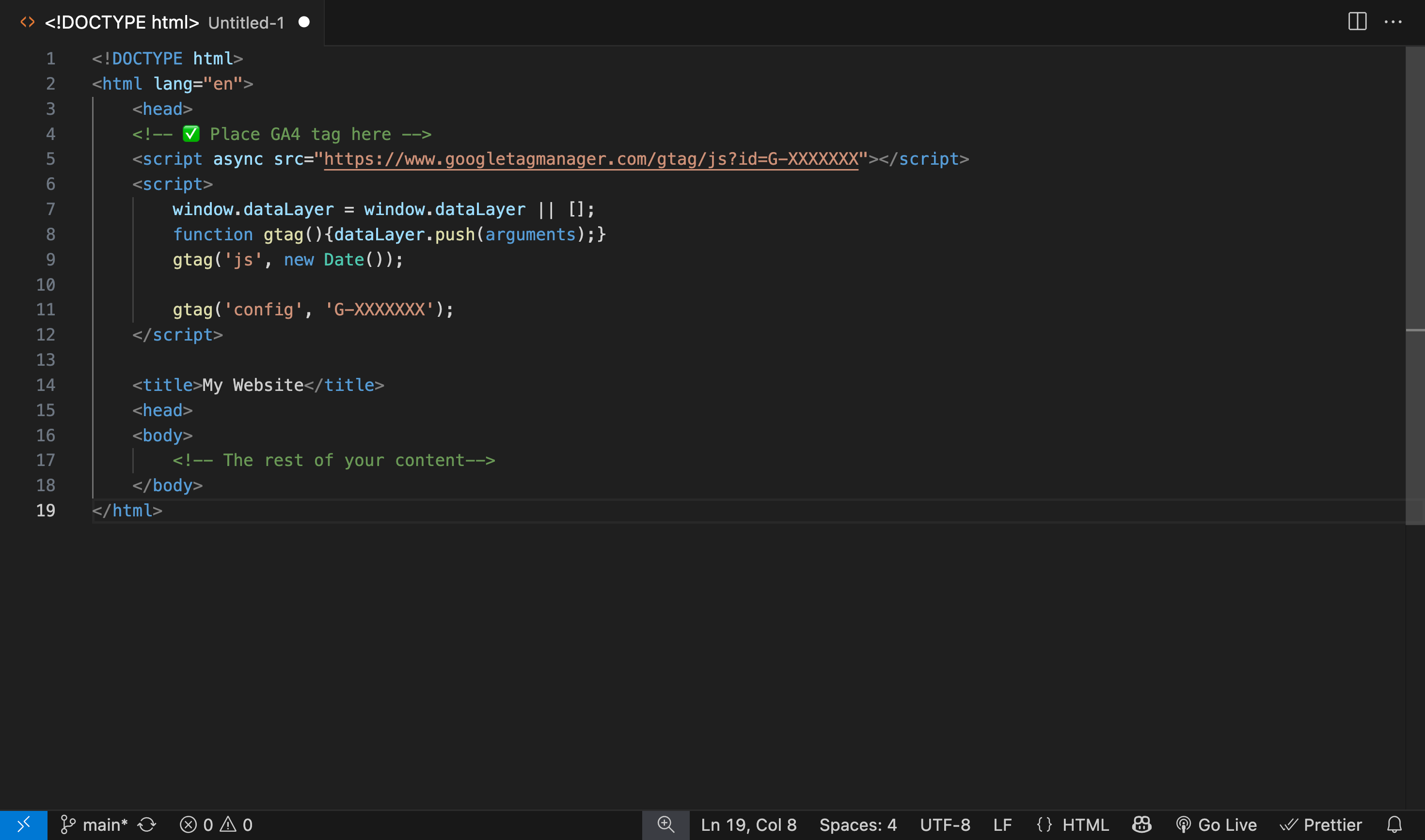The width and height of the screenshot is (1425, 840).
Task: Click the closing </html> tag
Action: point(127,511)
